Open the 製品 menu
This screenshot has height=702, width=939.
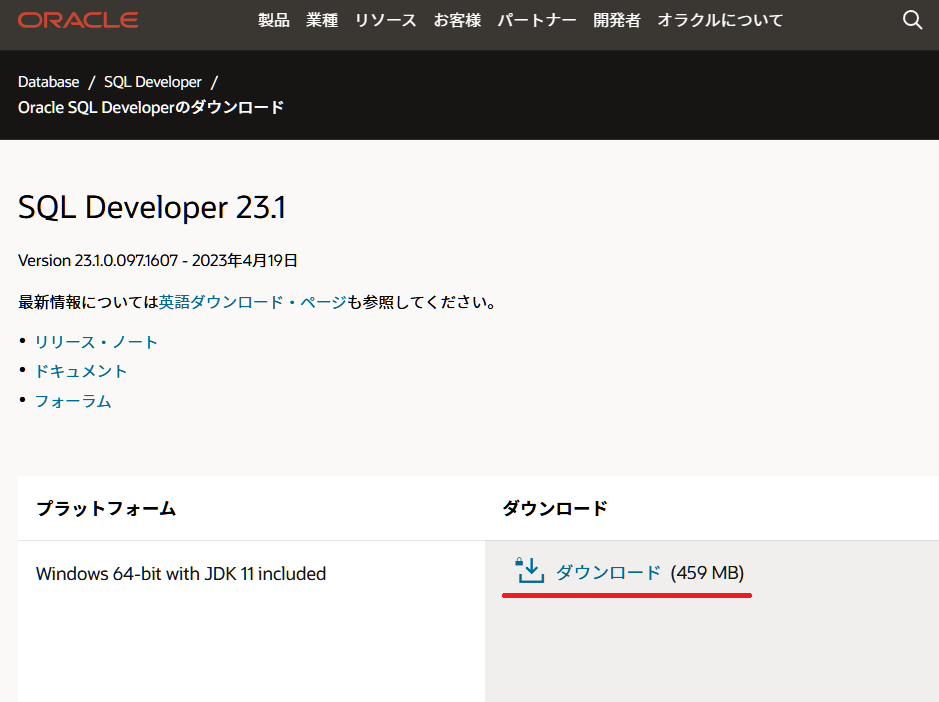[x=274, y=20]
